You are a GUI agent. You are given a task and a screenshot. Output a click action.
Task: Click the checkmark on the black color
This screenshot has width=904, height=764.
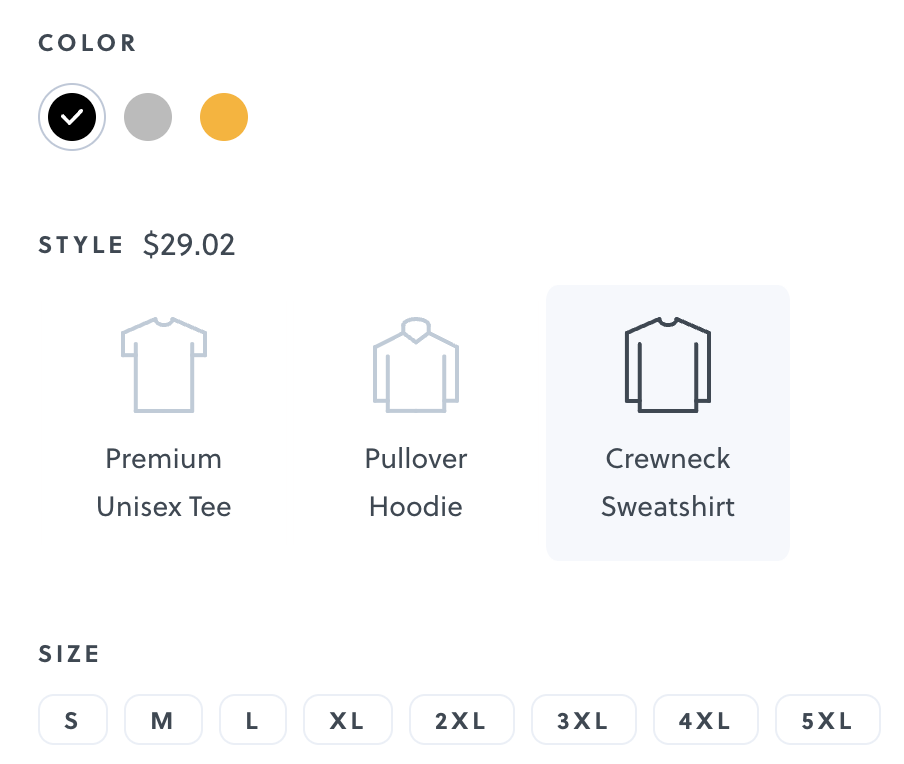pos(72,118)
